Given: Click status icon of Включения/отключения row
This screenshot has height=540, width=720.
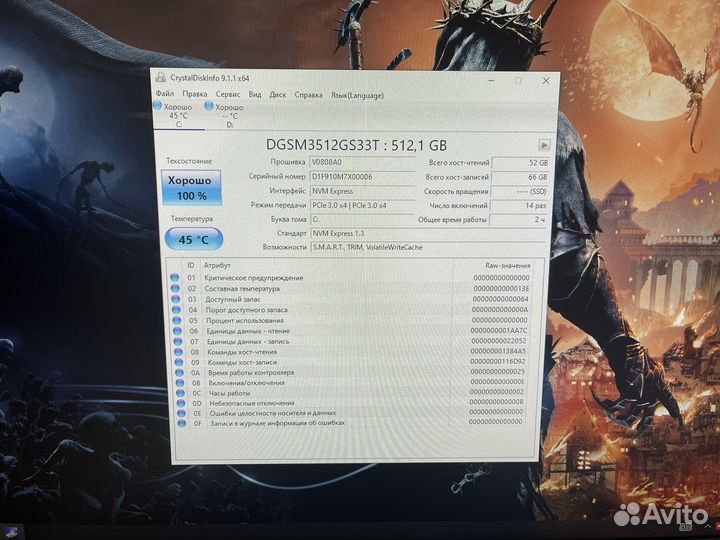Looking at the screenshot, I should point(180,383).
